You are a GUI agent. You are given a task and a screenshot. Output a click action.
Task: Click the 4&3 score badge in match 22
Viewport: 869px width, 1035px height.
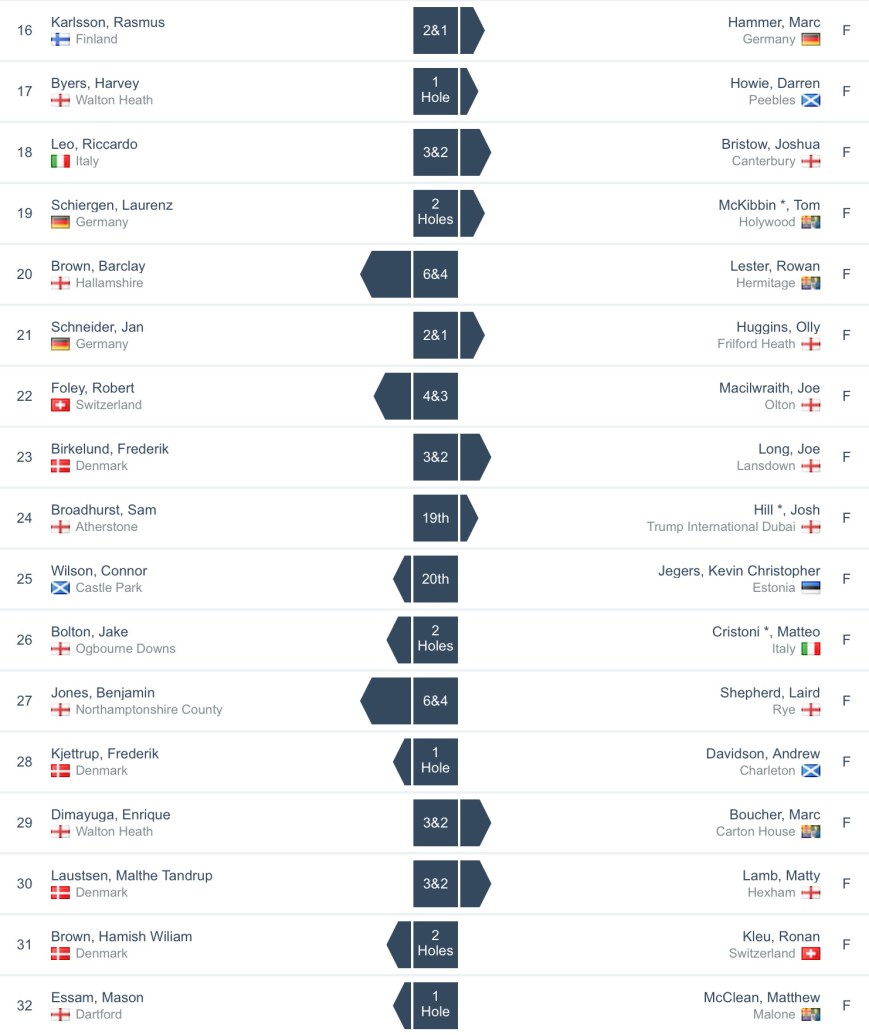click(x=435, y=396)
